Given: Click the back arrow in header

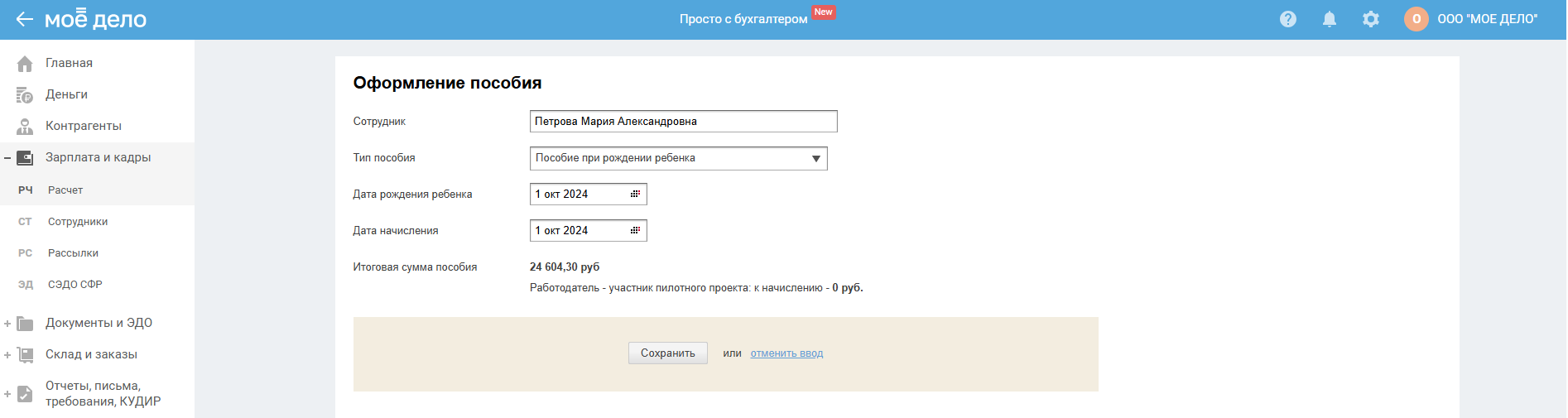Looking at the screenshot, I should tap(24, 19).
